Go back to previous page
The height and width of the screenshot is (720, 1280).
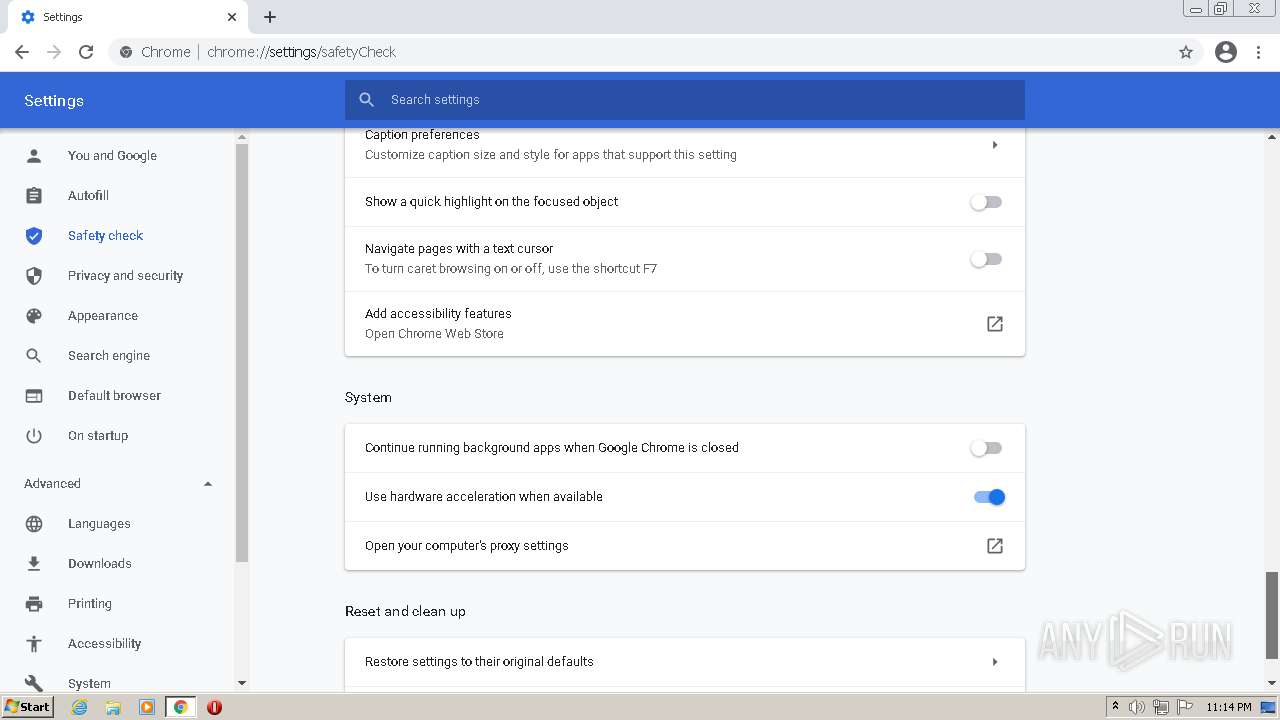[22, 52]
